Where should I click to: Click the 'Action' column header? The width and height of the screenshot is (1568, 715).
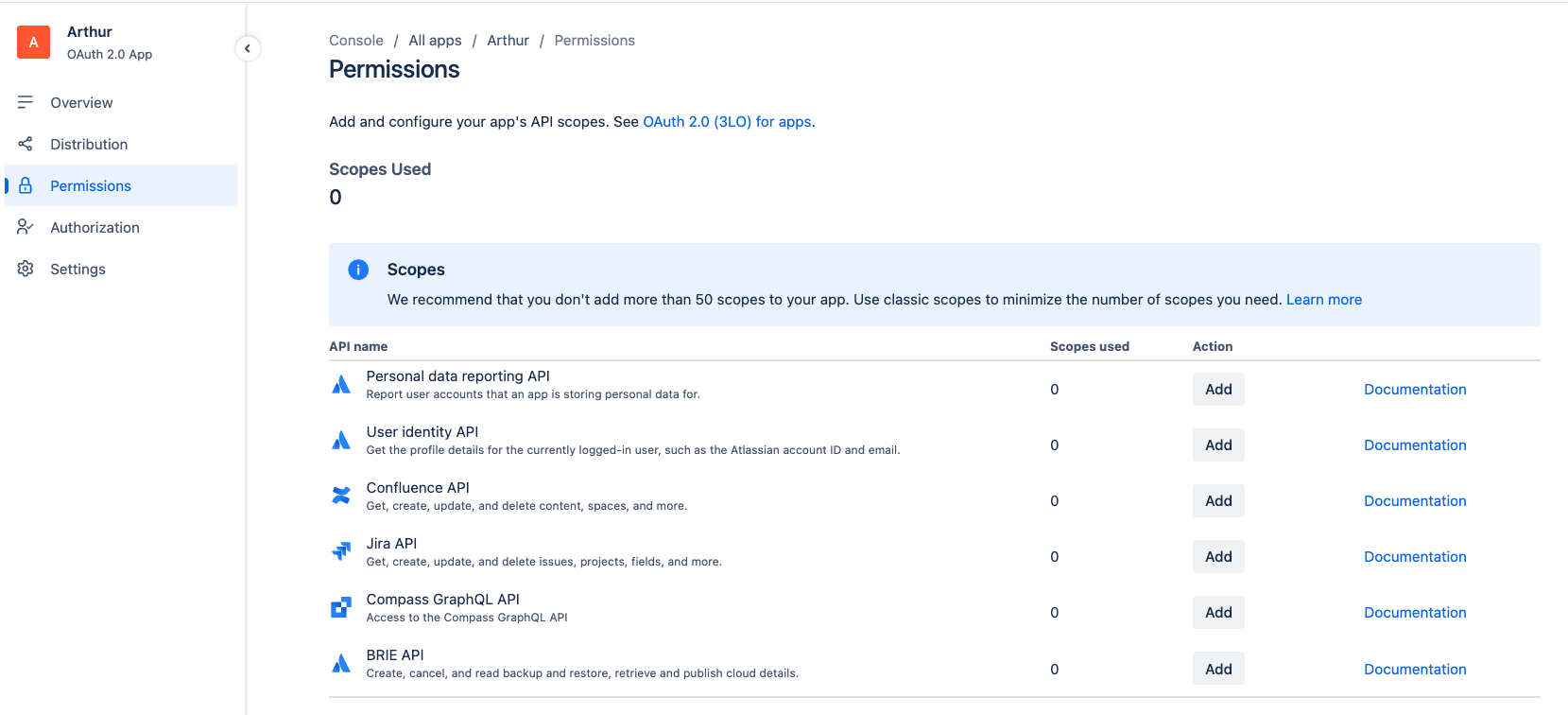point(1213,347)
